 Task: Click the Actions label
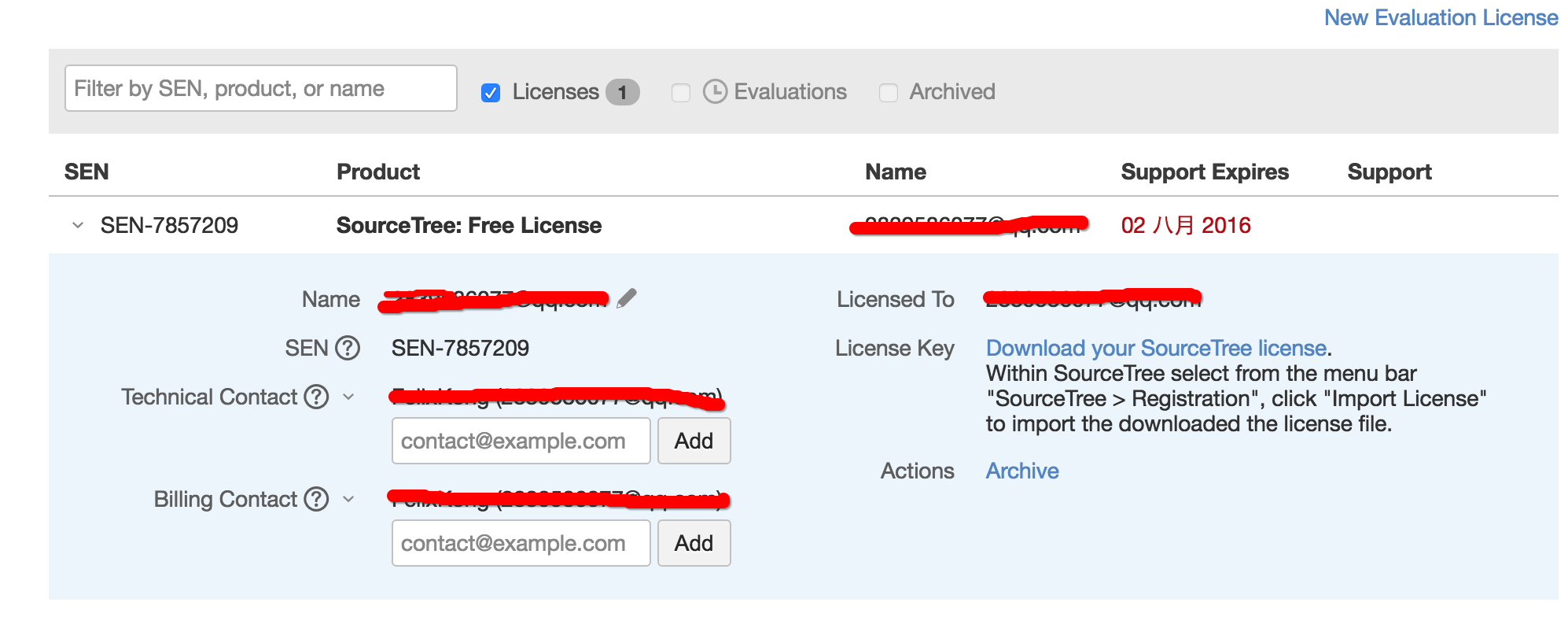[917, 471]
